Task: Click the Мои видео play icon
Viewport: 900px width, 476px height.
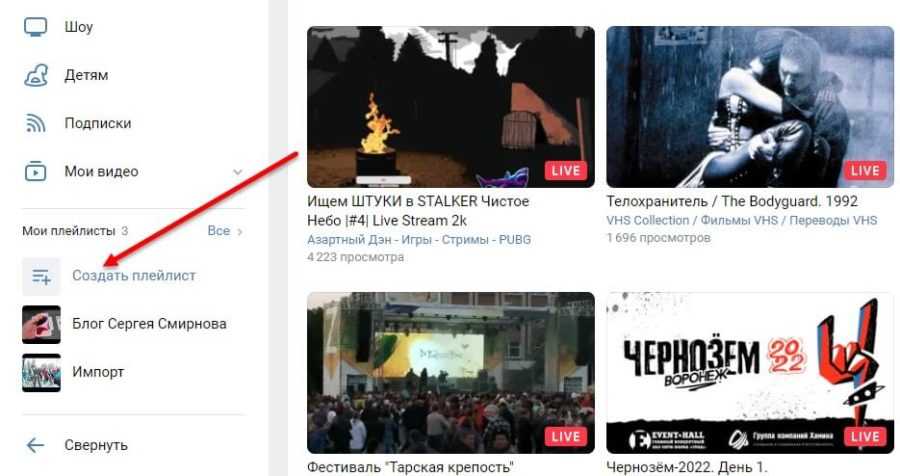Action: pyautogui.click(x=35, y=172)
